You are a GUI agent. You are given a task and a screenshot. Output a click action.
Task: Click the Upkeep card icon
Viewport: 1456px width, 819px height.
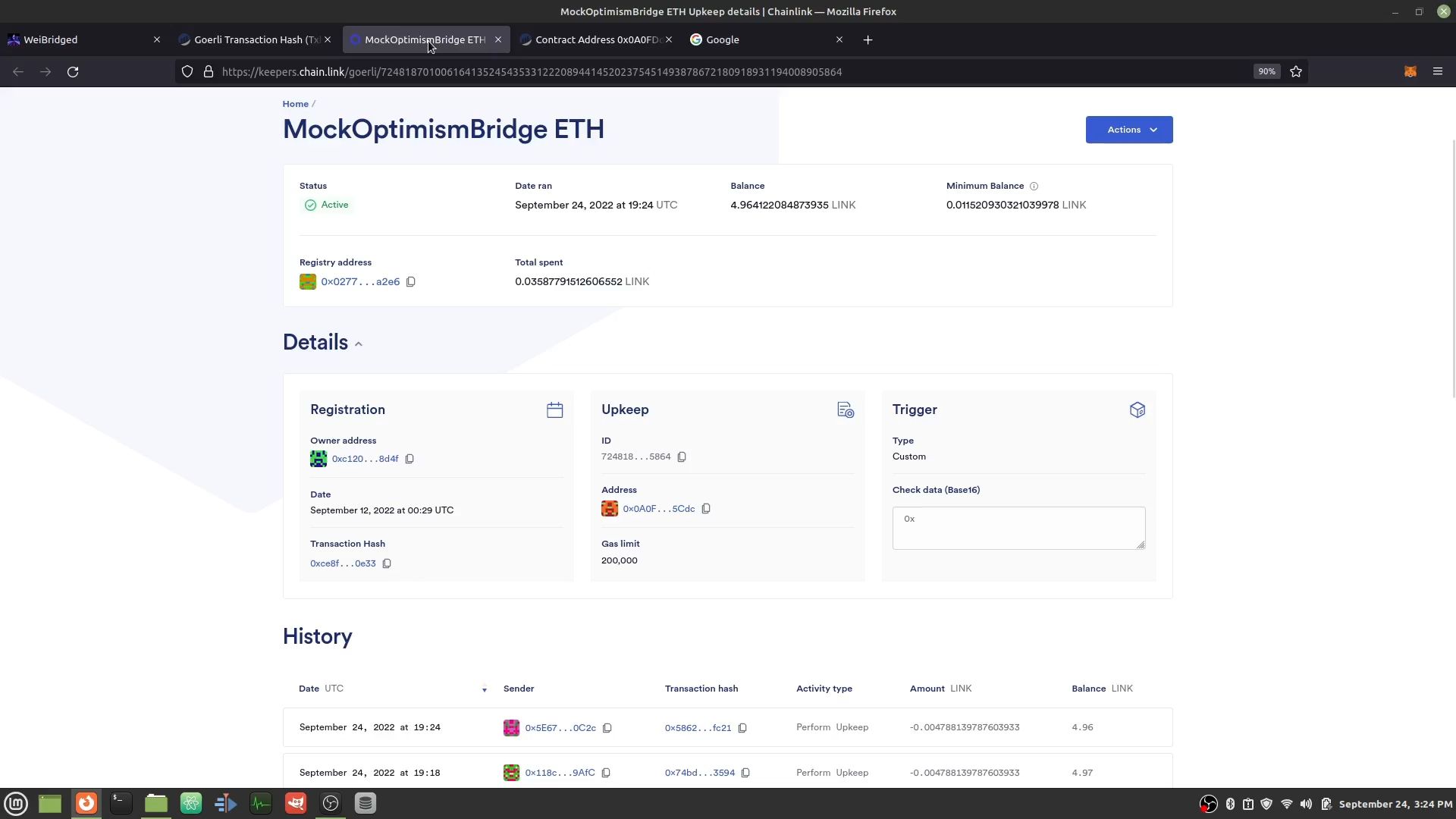(846, 410)
